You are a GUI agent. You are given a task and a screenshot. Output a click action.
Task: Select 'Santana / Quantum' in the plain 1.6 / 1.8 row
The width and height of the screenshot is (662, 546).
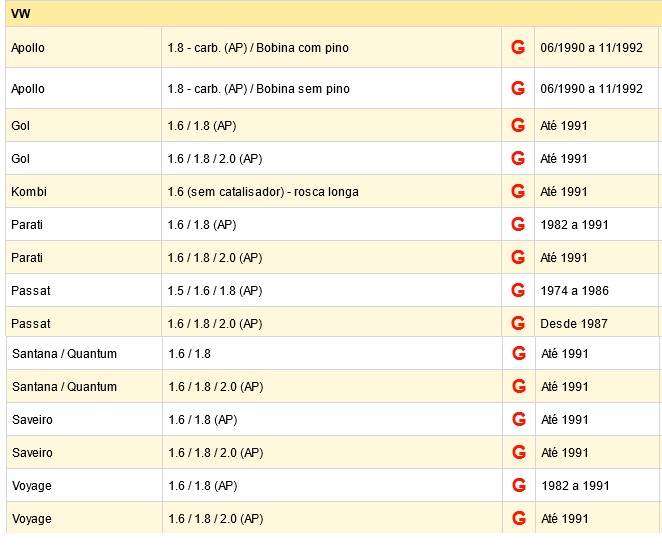(65, 353)
